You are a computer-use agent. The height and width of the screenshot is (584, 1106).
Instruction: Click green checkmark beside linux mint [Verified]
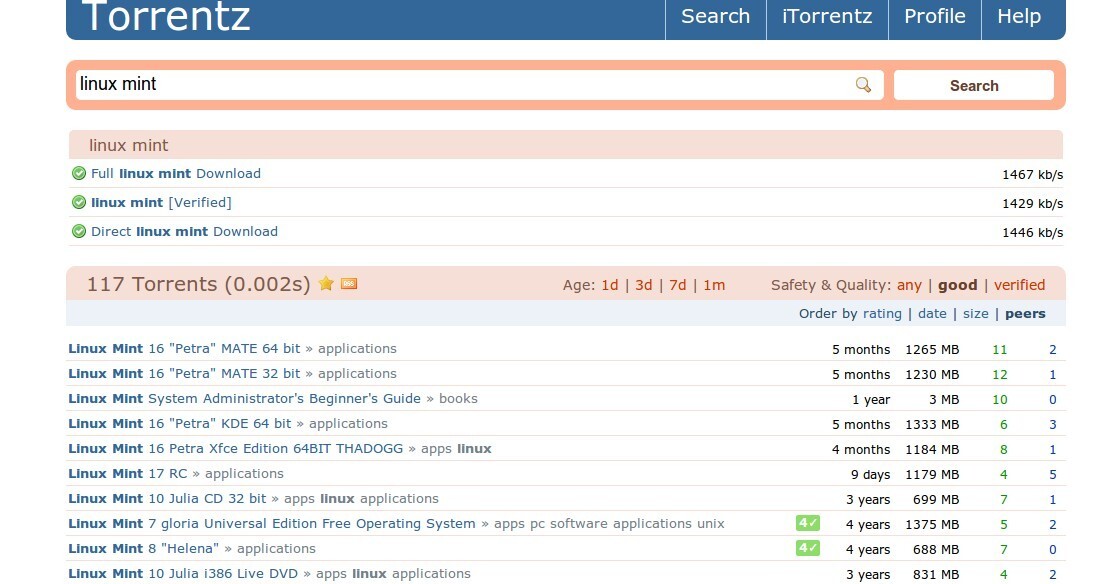point(79,202)
